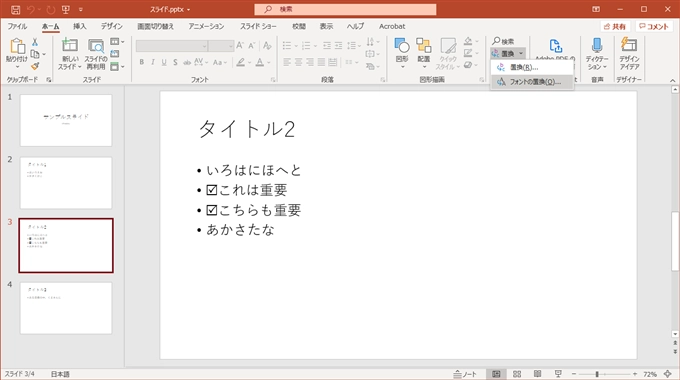
Task: Toggle Underline formatting
Action: [164, 62]
